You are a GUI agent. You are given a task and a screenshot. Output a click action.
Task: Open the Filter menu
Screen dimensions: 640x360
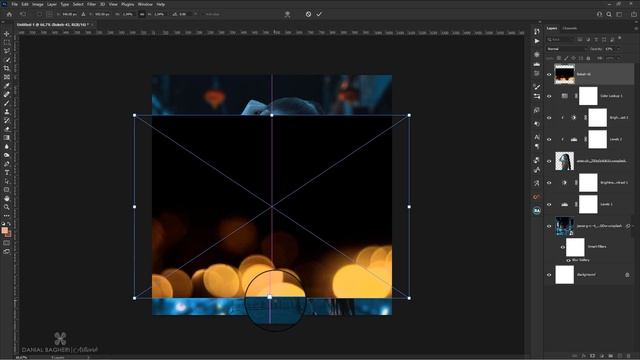pos(91,4)
